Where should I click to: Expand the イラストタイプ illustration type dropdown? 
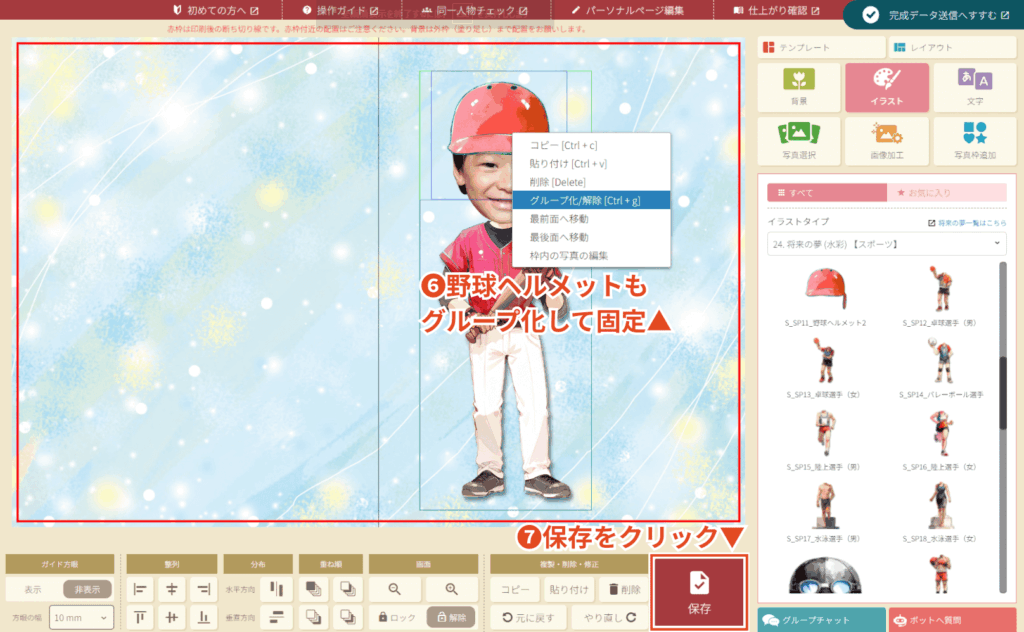(886, 243)
